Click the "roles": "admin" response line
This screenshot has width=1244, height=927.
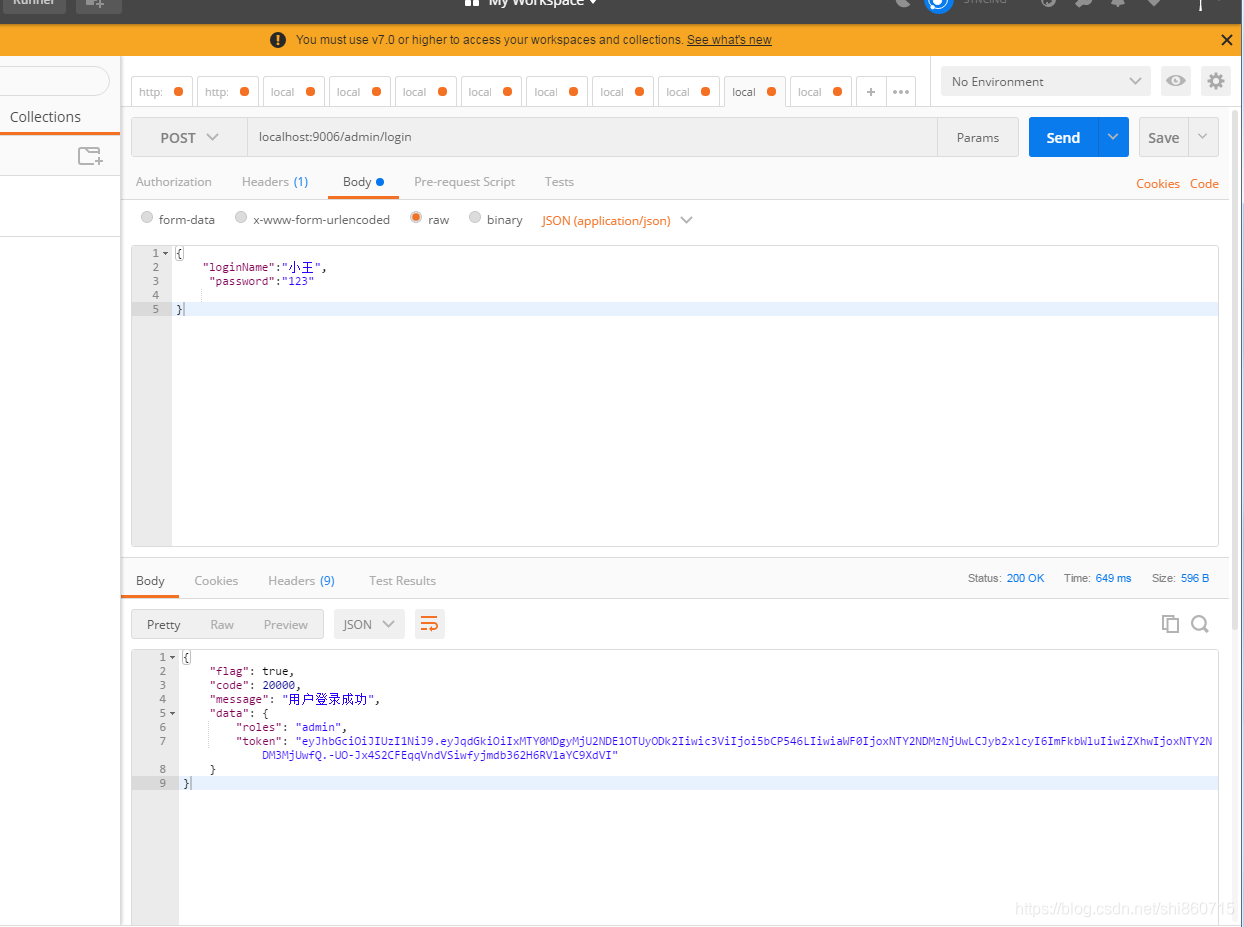291,727
